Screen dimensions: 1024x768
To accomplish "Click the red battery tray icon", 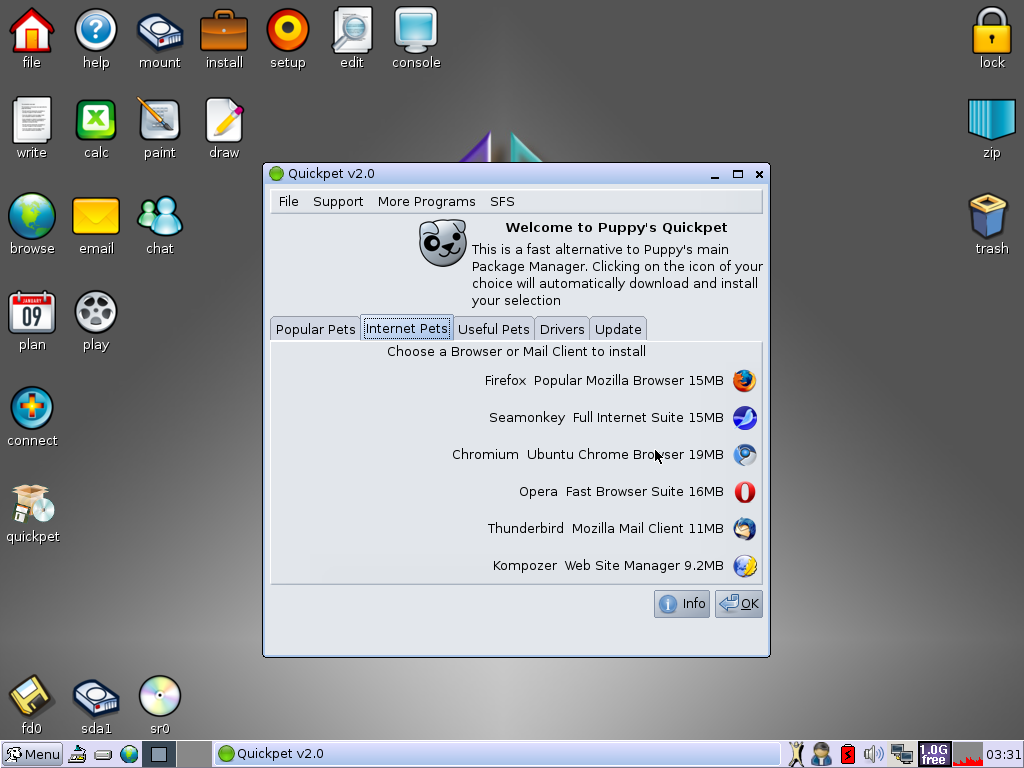I will coord(847,754).
